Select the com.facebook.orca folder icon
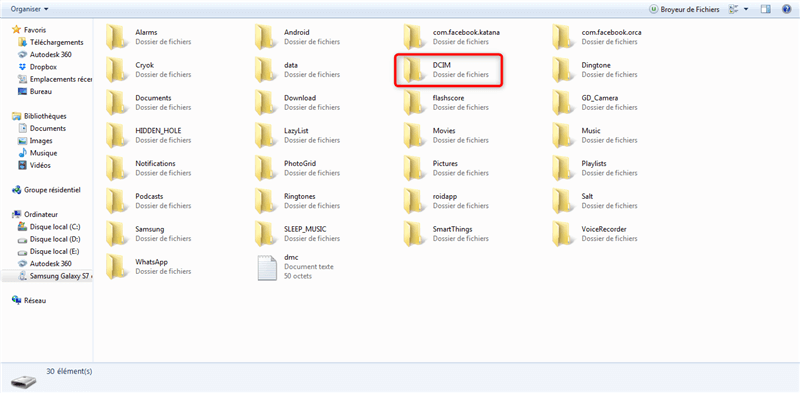The image size is (800, 393). (563, 37)
